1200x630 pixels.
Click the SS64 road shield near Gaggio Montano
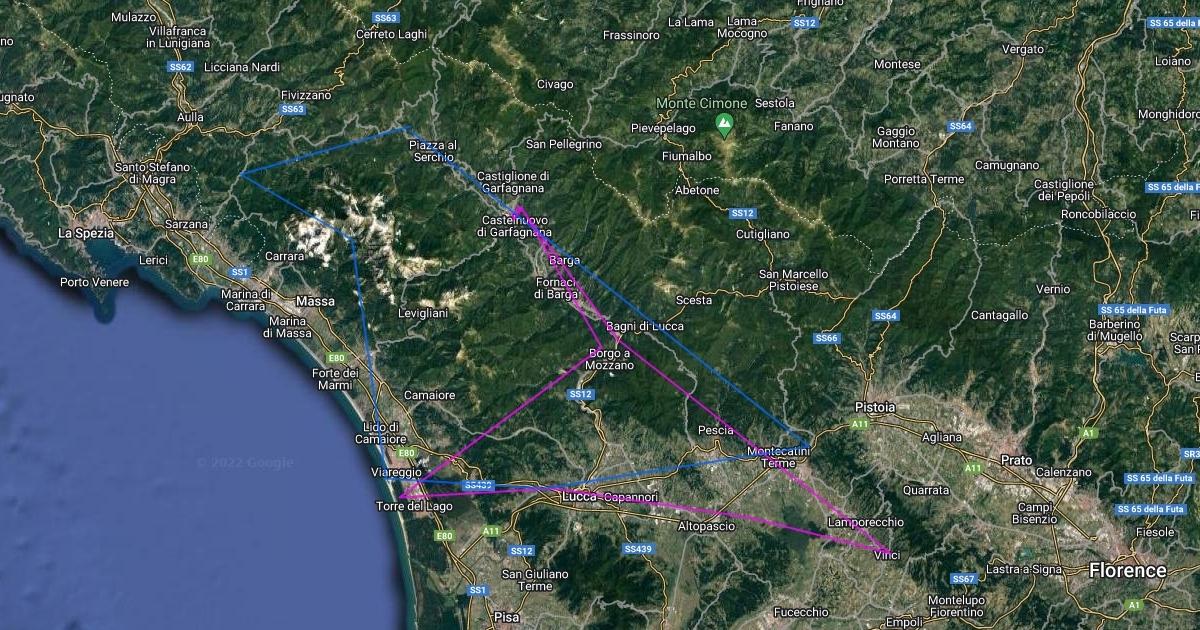coord(960,127)
